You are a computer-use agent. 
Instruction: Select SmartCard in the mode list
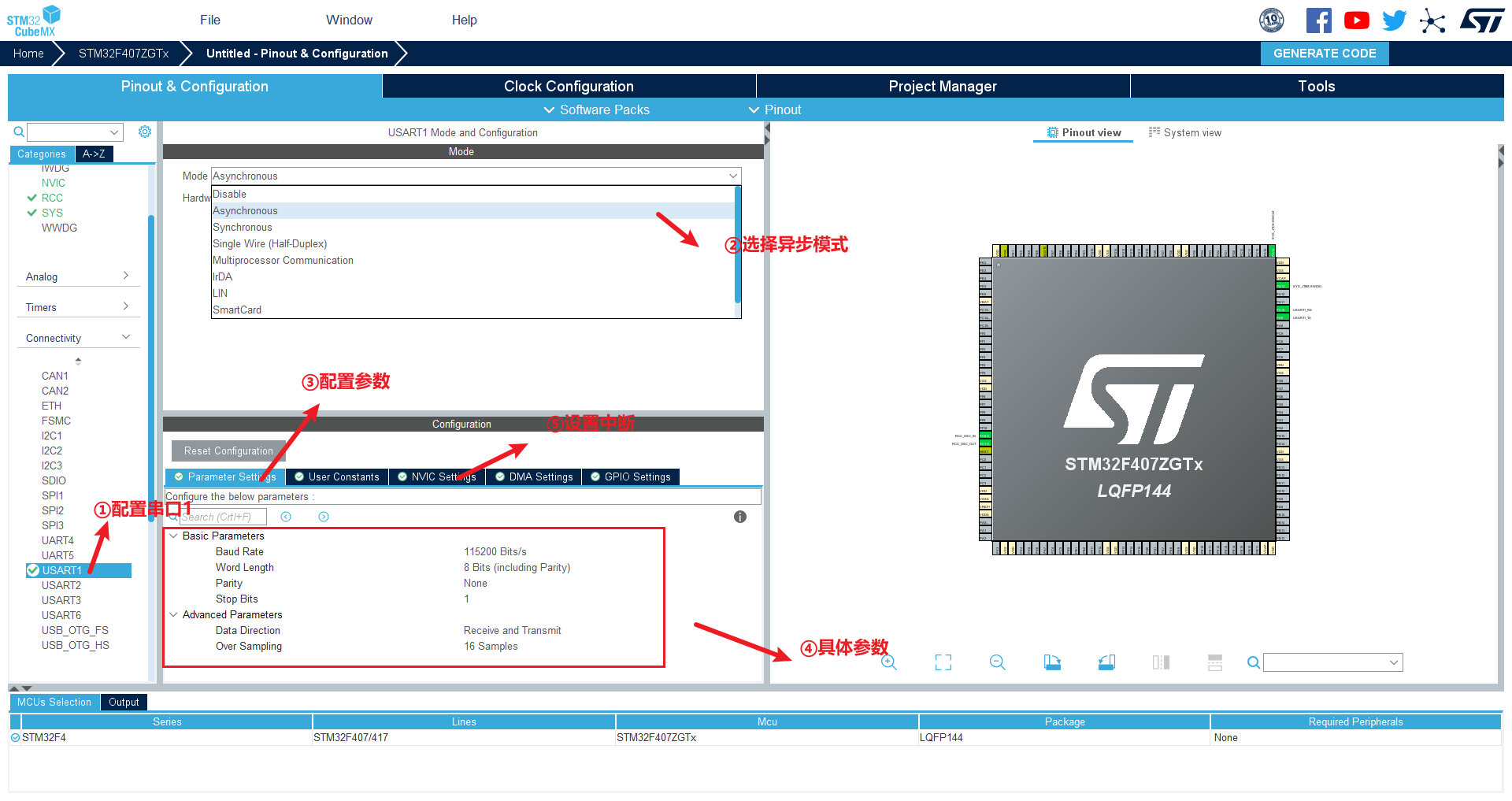(472, 310)
